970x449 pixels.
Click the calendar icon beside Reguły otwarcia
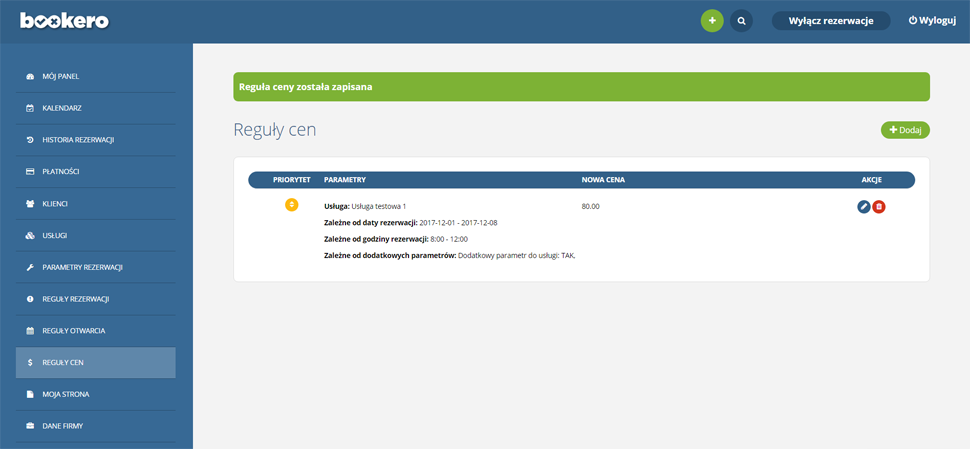pyautogui.click(x=30, y=331)
